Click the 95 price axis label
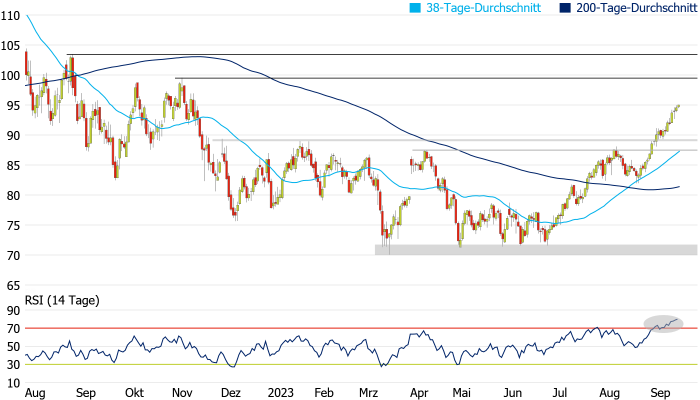The width and height of the screenshot is (700, 400). pos(12,105)
